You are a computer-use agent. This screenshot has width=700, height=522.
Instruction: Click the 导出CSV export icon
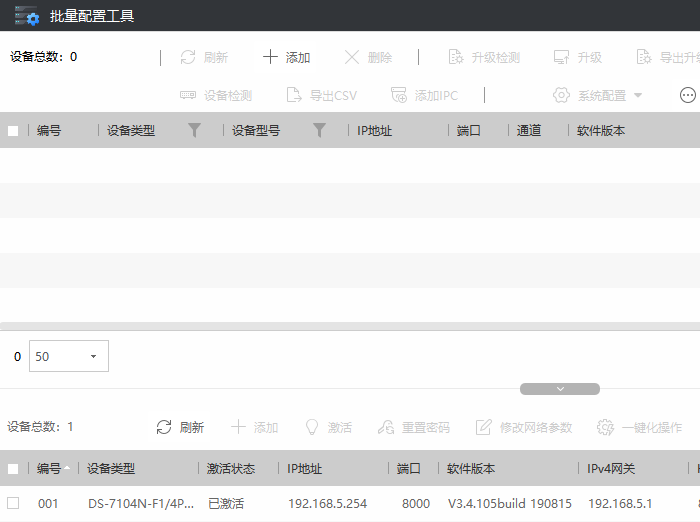294,95
